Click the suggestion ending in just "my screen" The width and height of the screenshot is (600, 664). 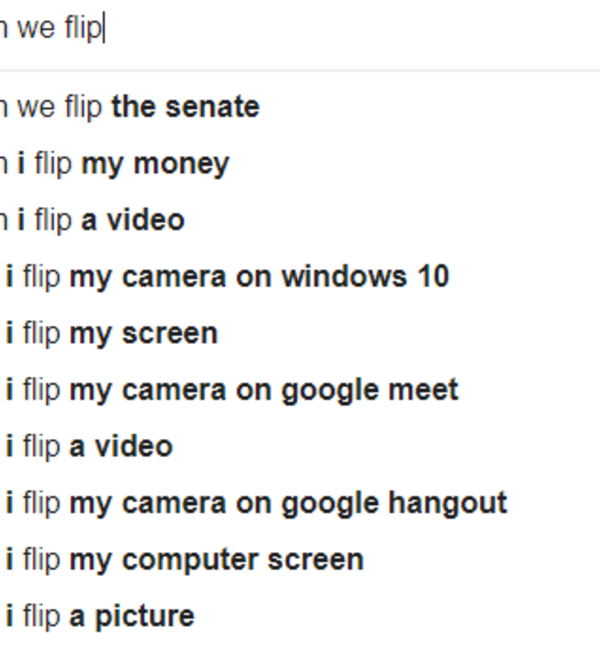pyautogui.click(x=112, y=333)
